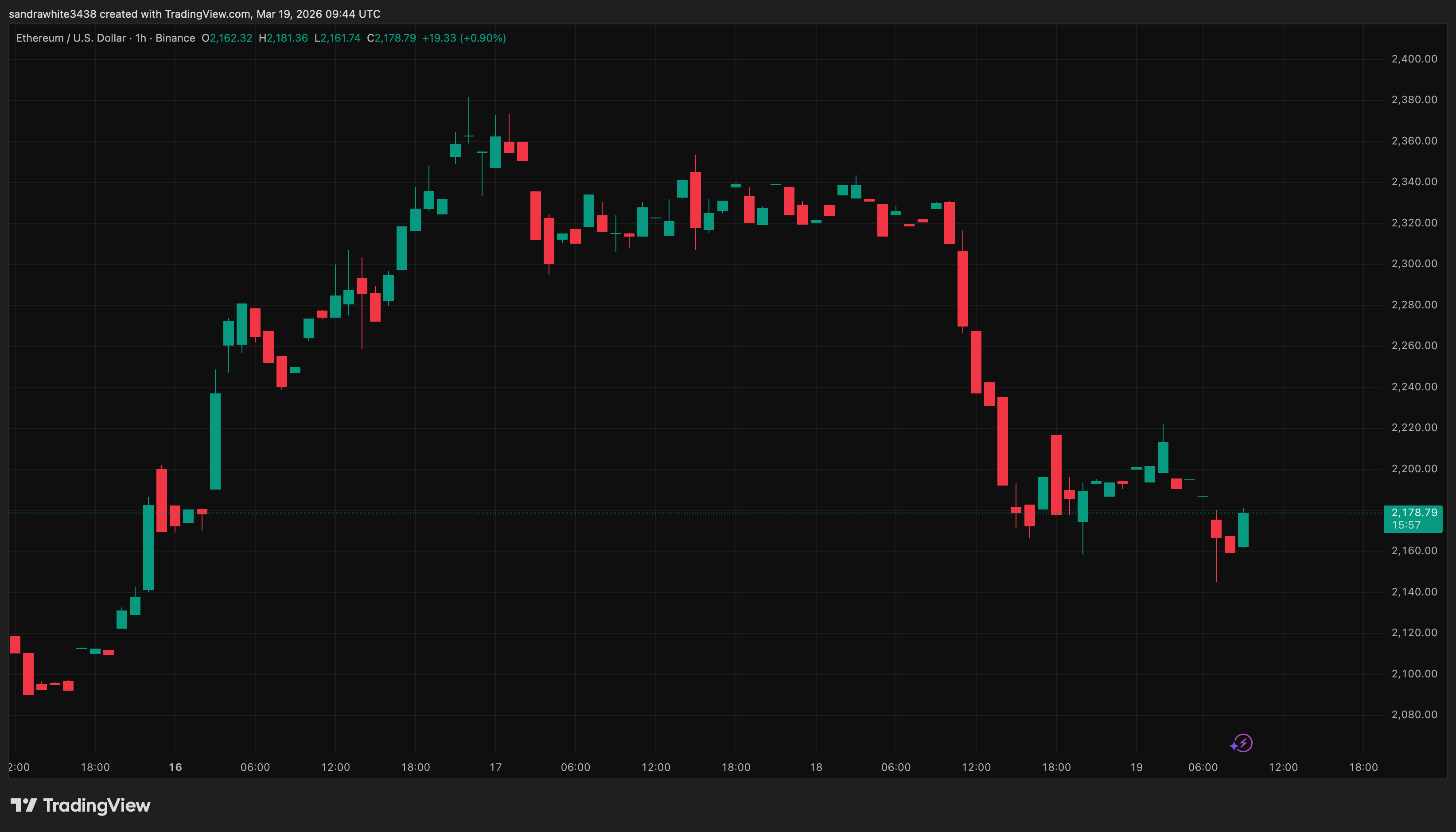Select the Ethereum / U.S. Dollar symbol name
Image resolution: width=1456 pixels, height=832 pixels.
(70, 38)
